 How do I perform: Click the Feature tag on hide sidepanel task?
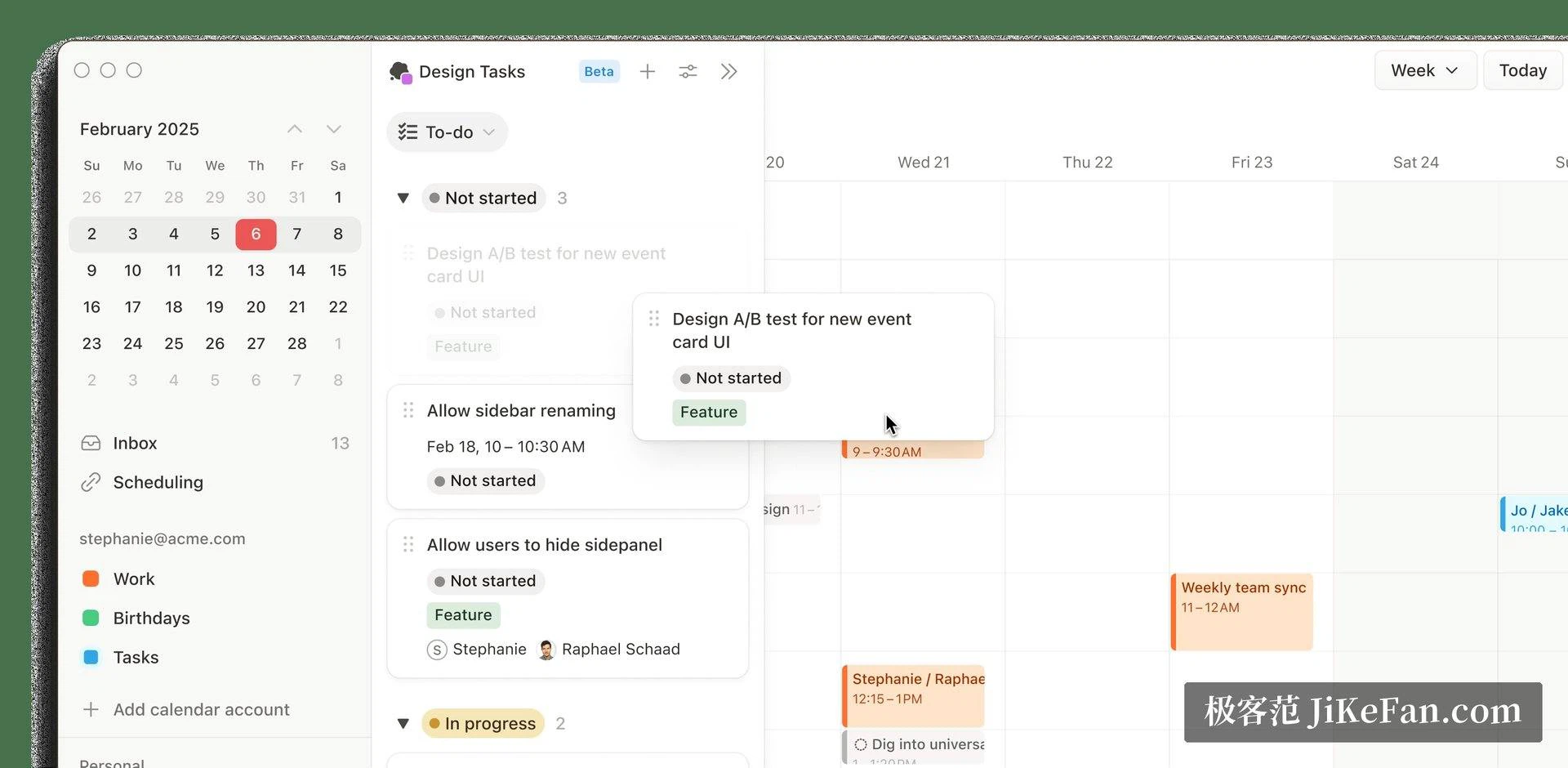pos(463,615)
